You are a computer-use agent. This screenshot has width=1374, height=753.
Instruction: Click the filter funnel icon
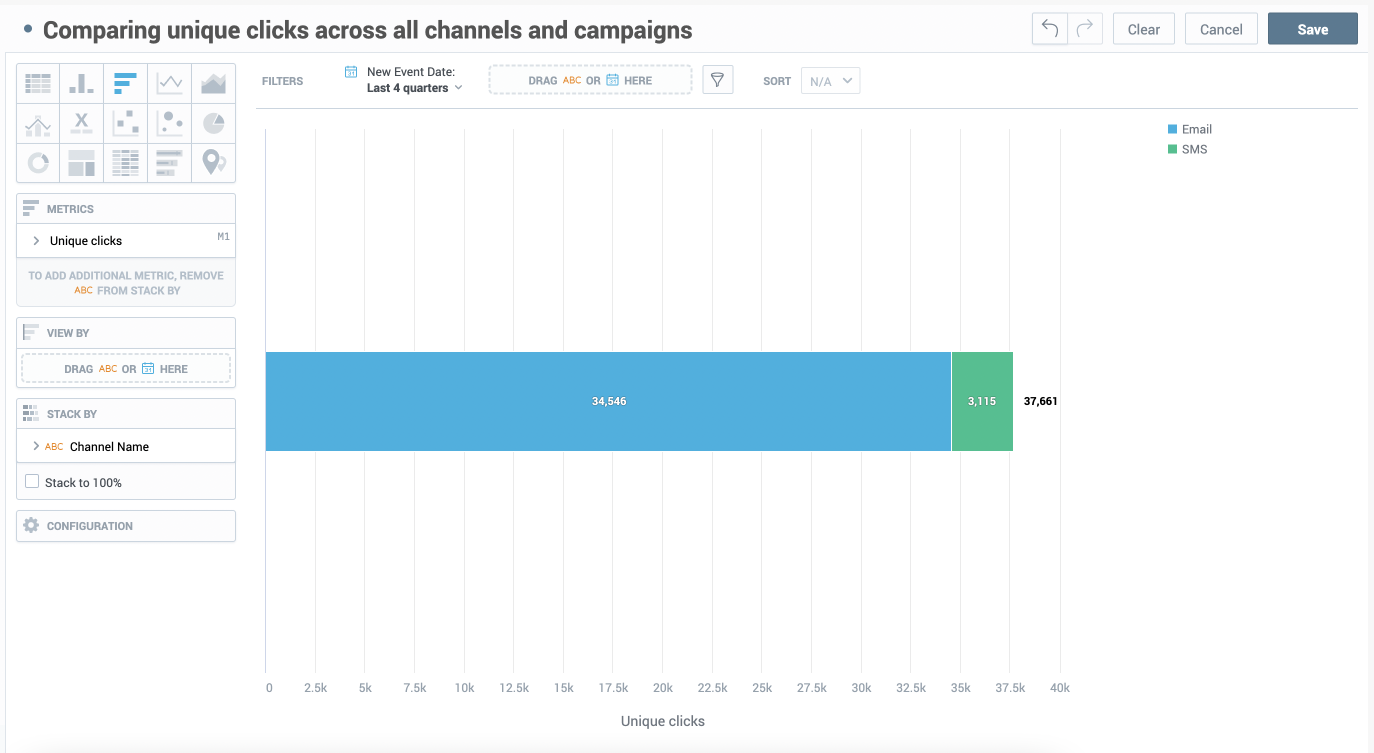click(x=718, y=80)
